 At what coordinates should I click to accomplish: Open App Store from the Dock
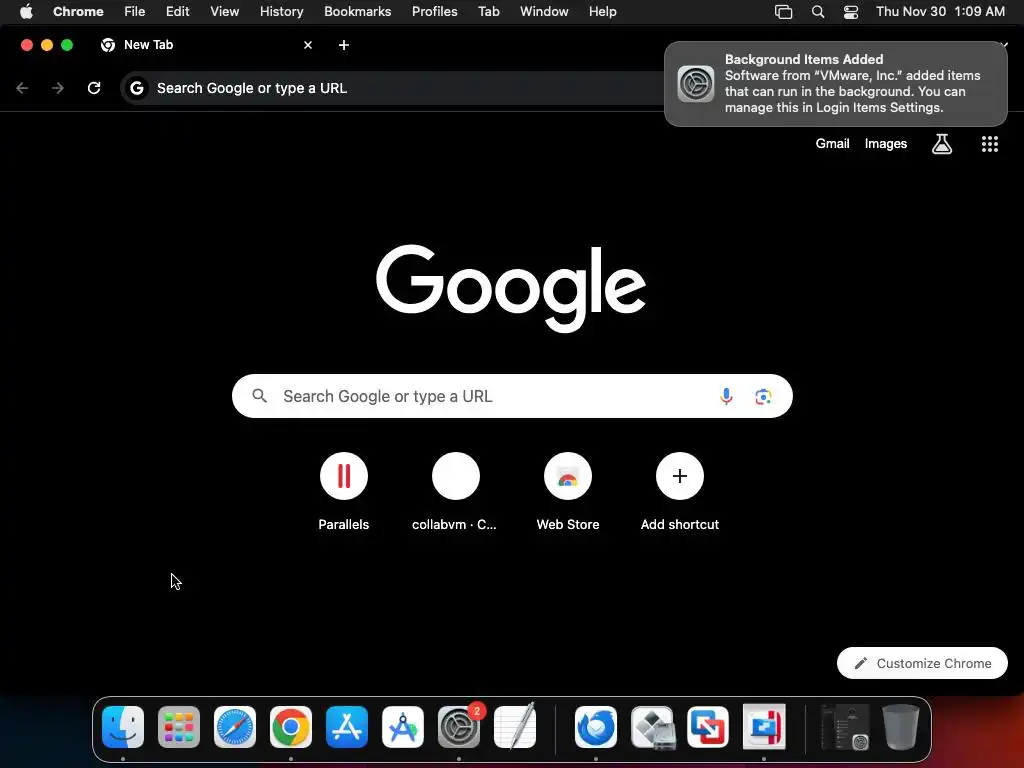coord(347,727)
